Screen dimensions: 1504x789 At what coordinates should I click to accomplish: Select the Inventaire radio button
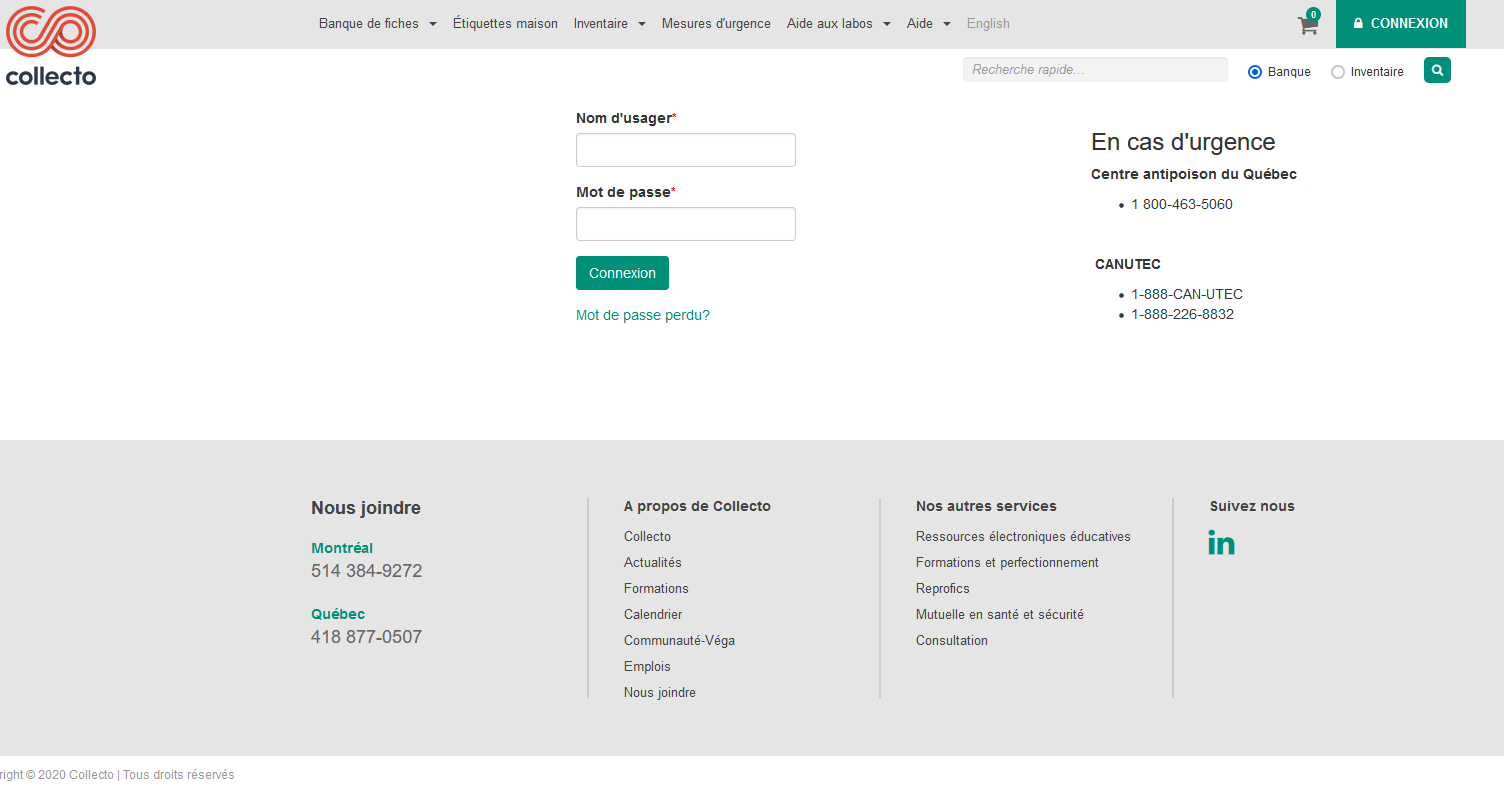1338,72
